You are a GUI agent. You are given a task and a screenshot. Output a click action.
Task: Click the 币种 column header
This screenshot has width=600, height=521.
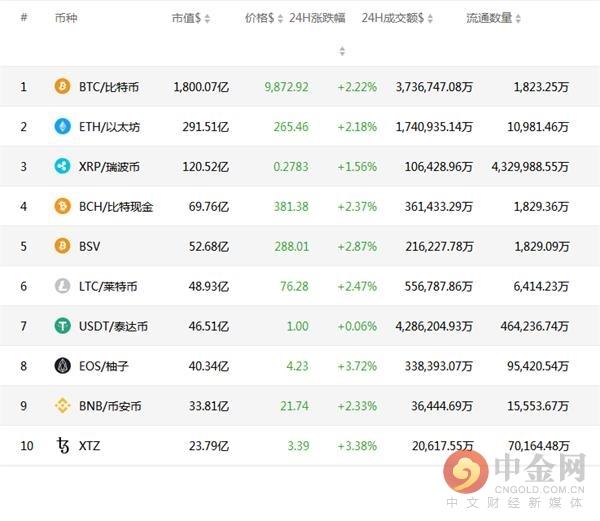click(x=66, y=18)
